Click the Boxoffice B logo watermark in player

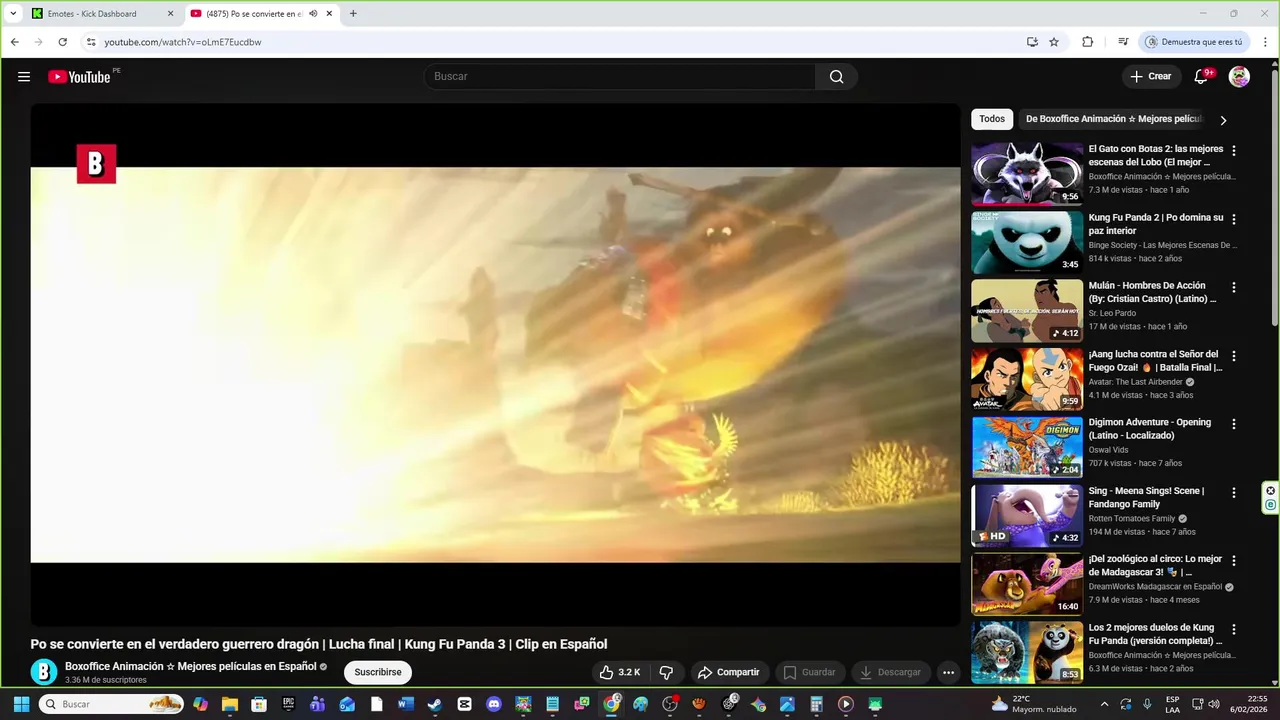coord(96,164)
